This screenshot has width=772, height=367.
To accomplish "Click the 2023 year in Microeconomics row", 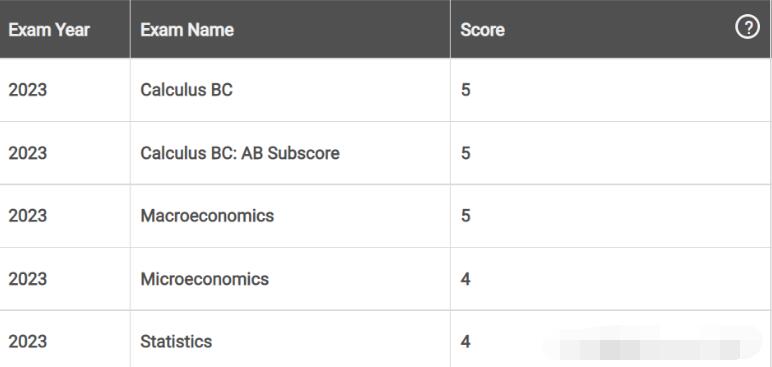I will [28, 279].
